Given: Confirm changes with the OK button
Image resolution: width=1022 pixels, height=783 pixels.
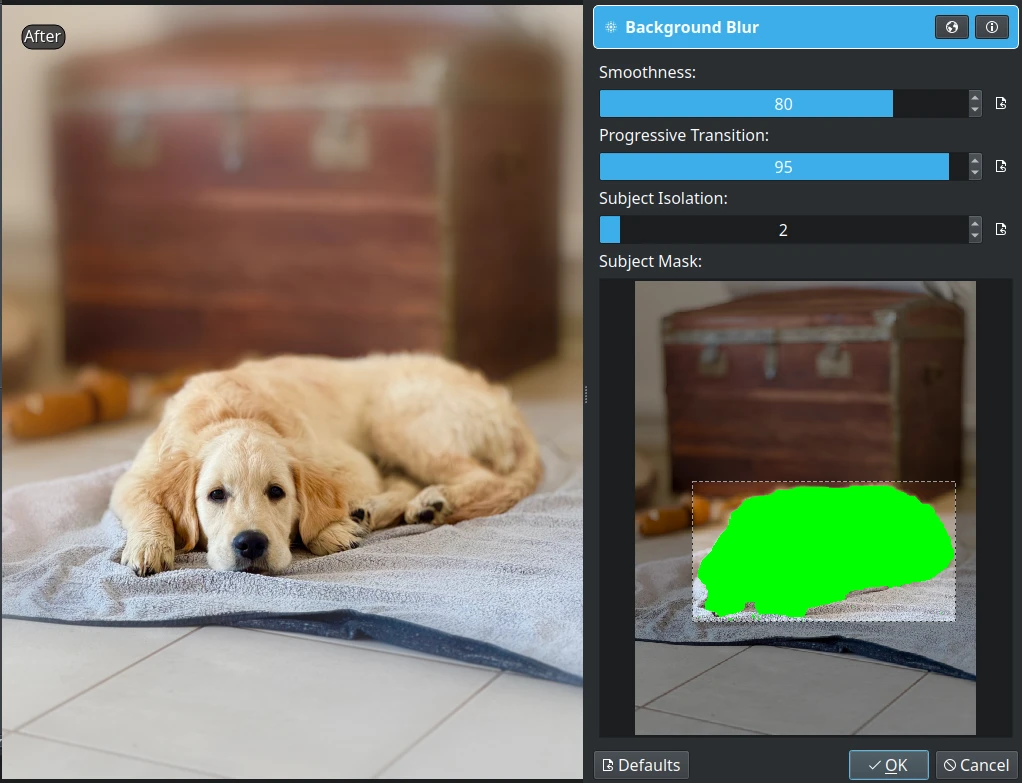Looking at the screenshot, I should [x=888, y=765].
